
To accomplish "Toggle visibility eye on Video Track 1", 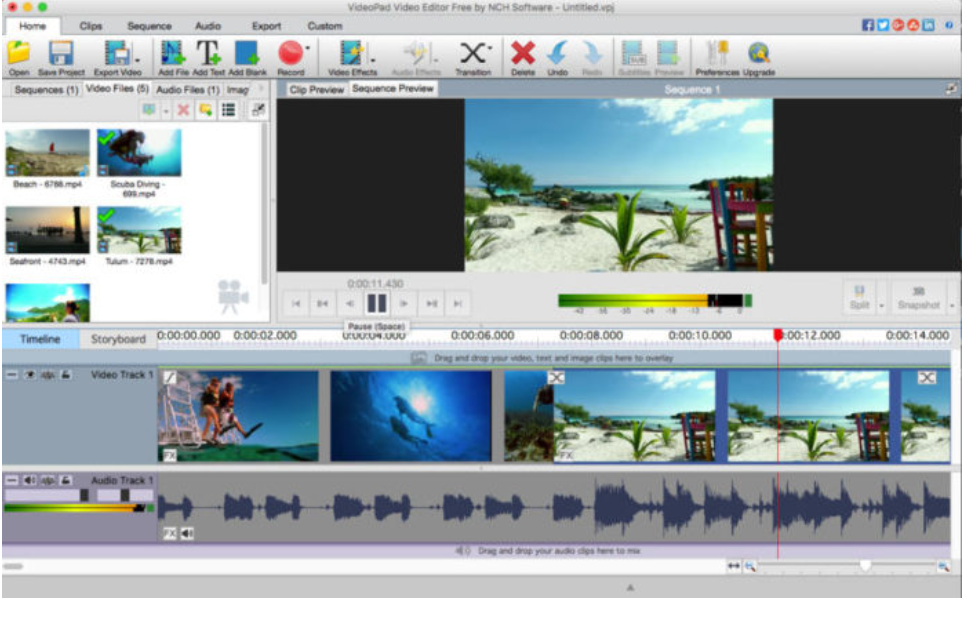I will point(30,375).
